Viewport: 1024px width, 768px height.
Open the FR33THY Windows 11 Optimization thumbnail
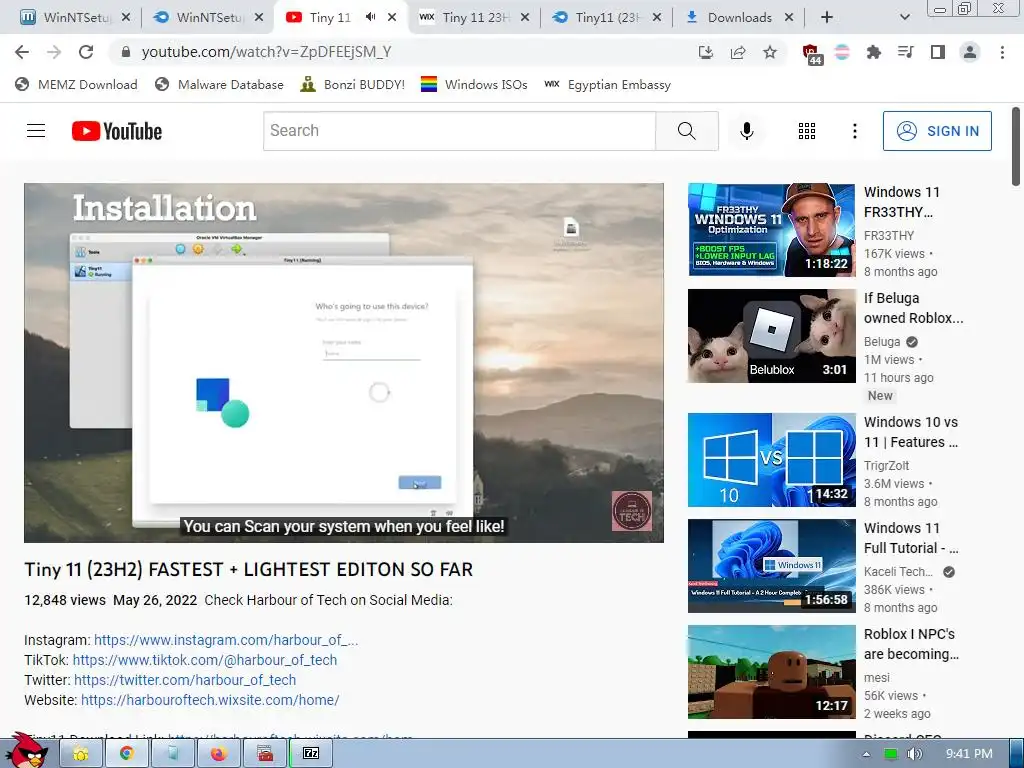tap(771, 230)
